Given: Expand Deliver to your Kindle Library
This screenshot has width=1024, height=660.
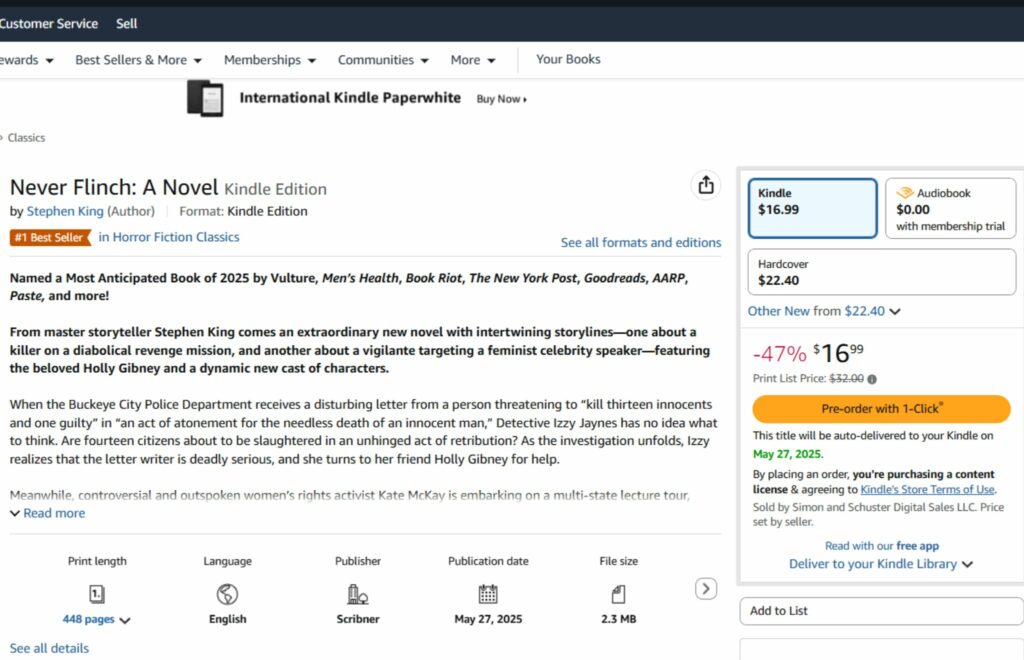Looking at the screenshot, I should (881, 564).
